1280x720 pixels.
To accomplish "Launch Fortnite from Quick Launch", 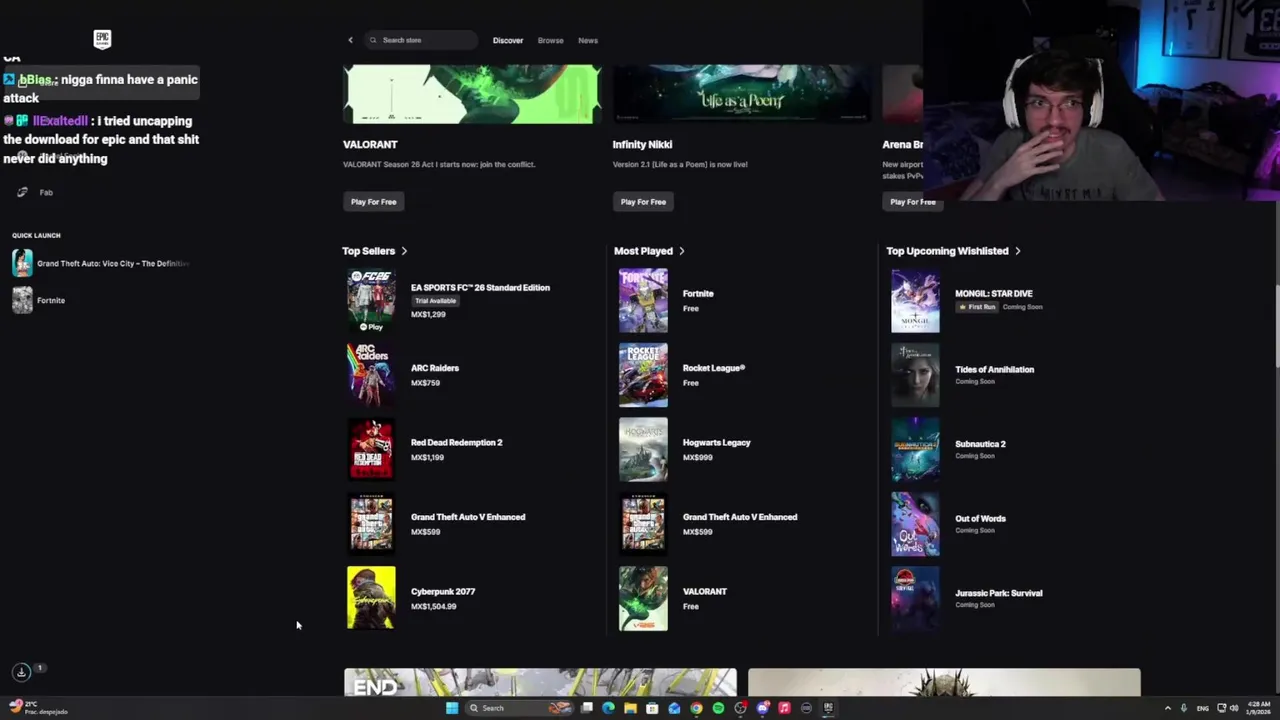I will [40, 300].
